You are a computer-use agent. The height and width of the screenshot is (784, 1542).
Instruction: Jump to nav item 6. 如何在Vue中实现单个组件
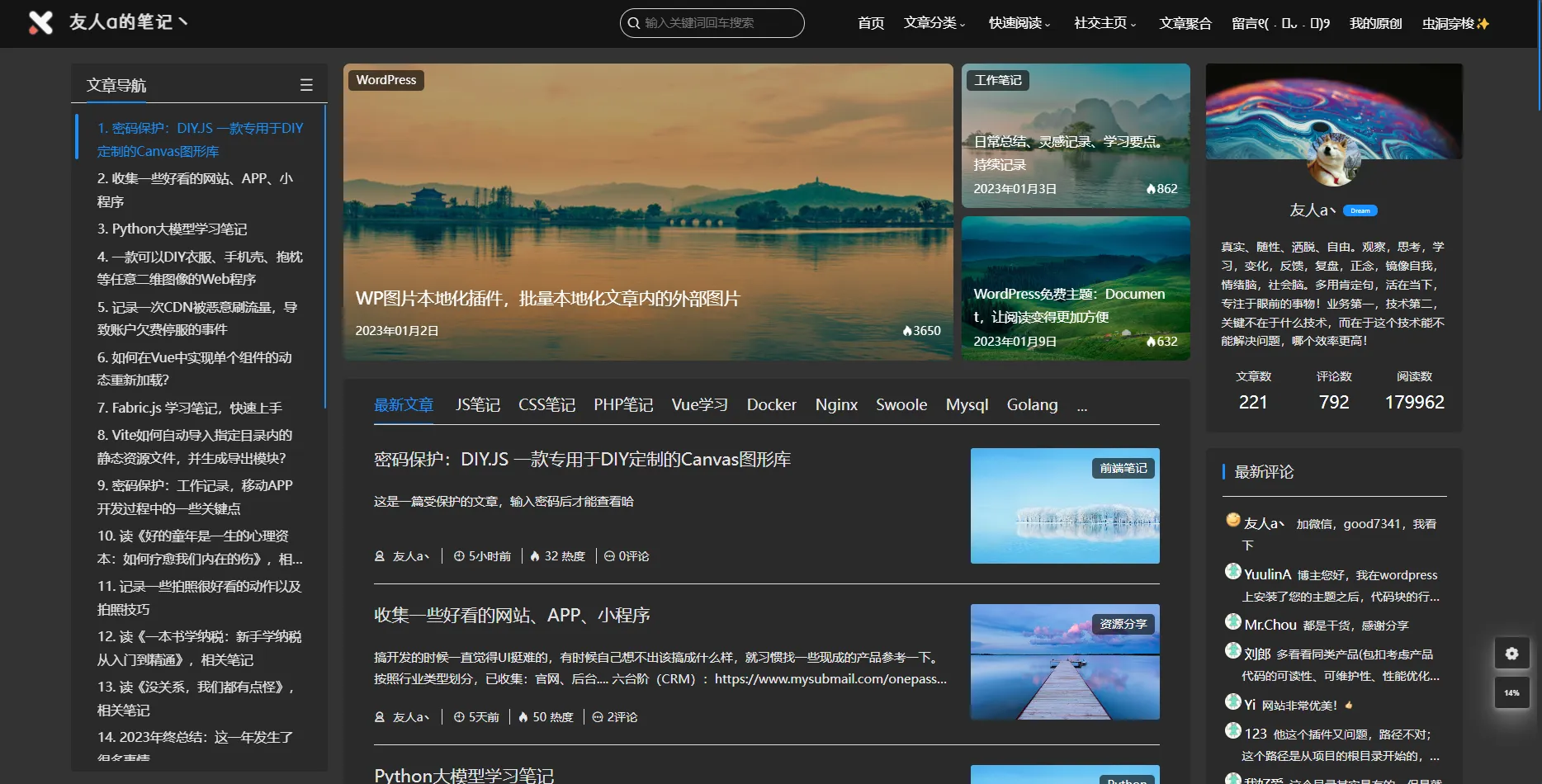pos(196,369)
